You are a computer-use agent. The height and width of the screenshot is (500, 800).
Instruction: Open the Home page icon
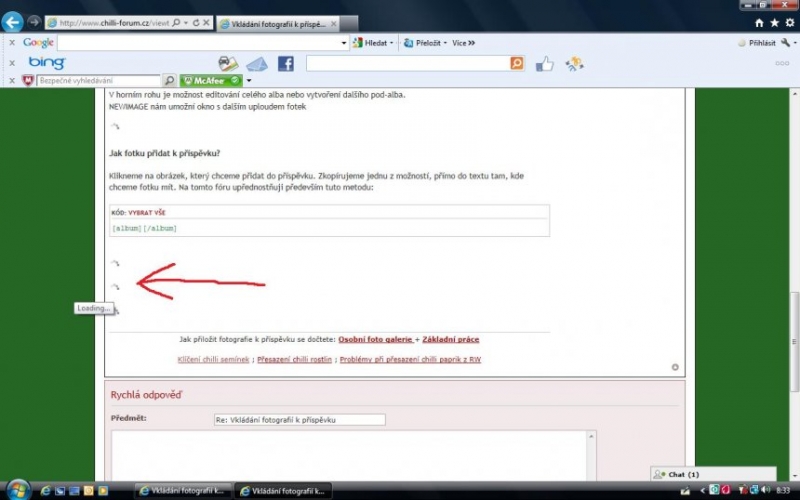pyautogui.click(x=760, y=22)
